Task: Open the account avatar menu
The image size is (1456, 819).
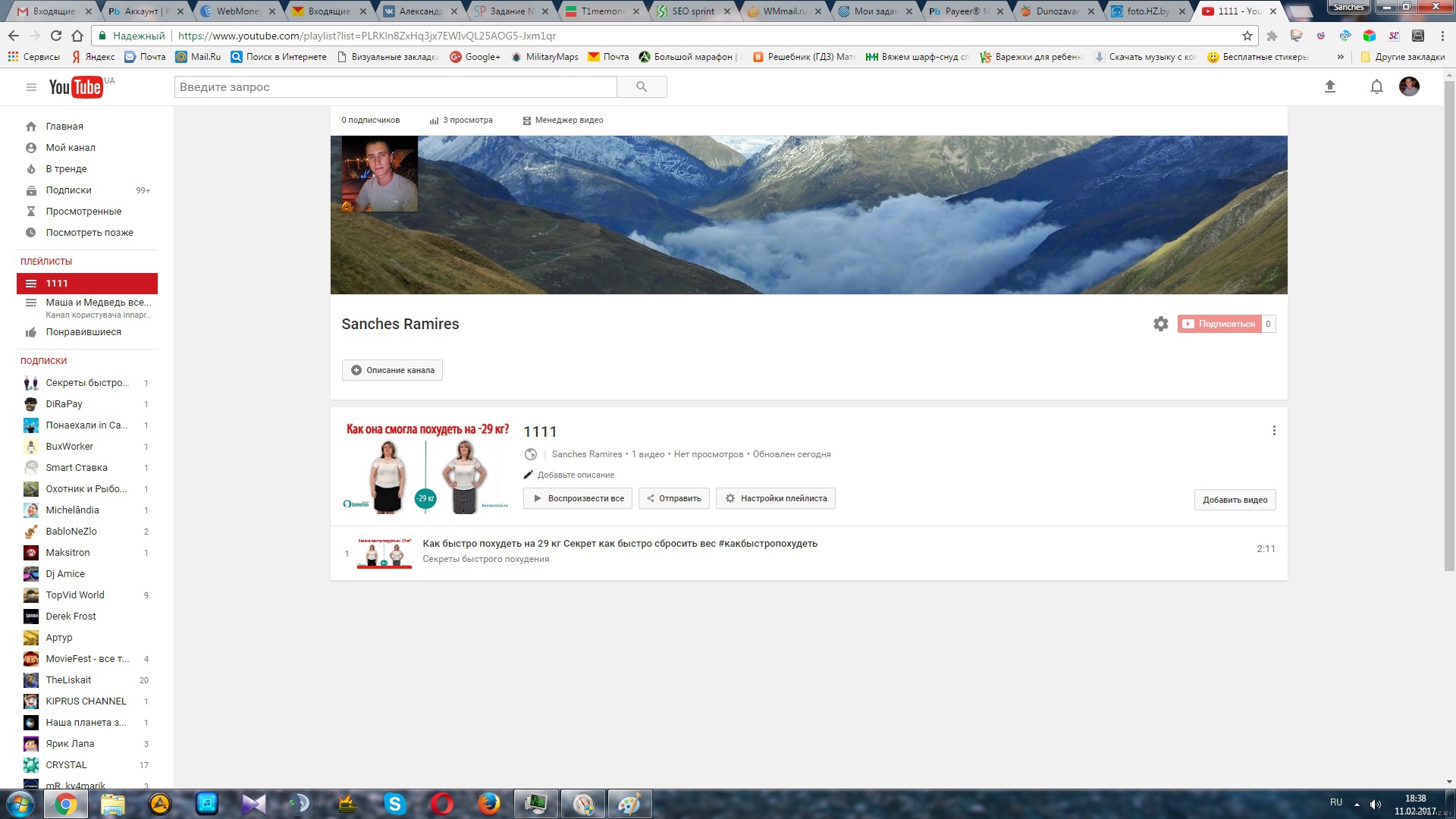Action: [x=1409, y=86]
